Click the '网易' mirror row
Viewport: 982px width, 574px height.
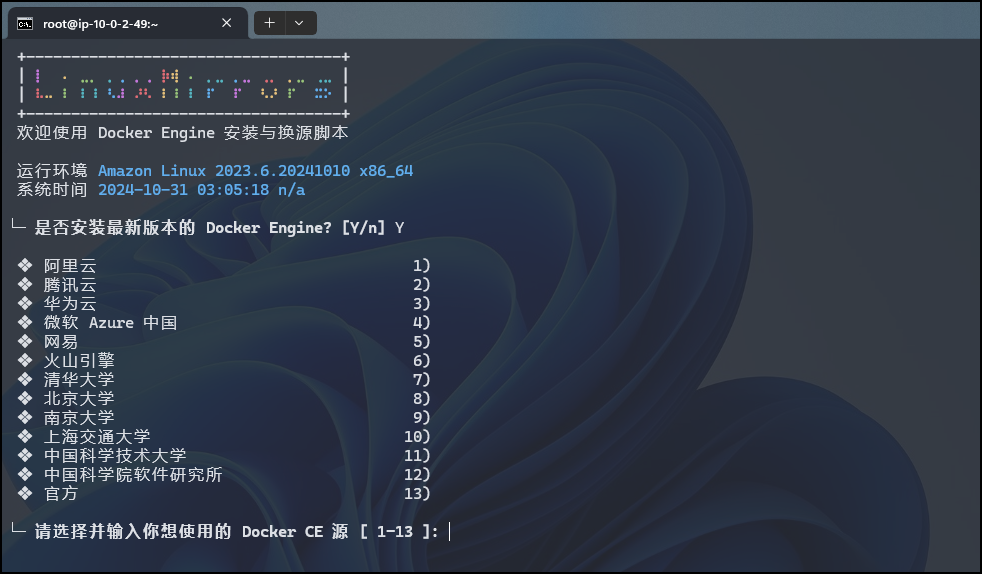click(x=224, y=342)
